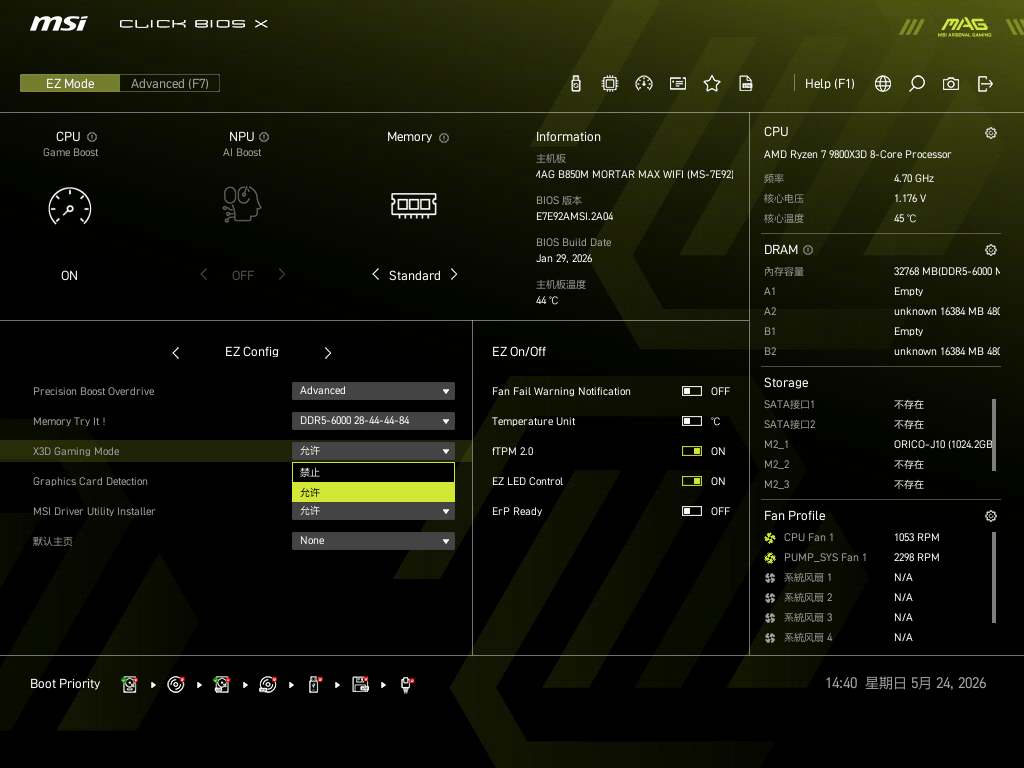Click the DRAM info circle icon
This screenshot has width=1024, height=768.
[x=808, y=250]
